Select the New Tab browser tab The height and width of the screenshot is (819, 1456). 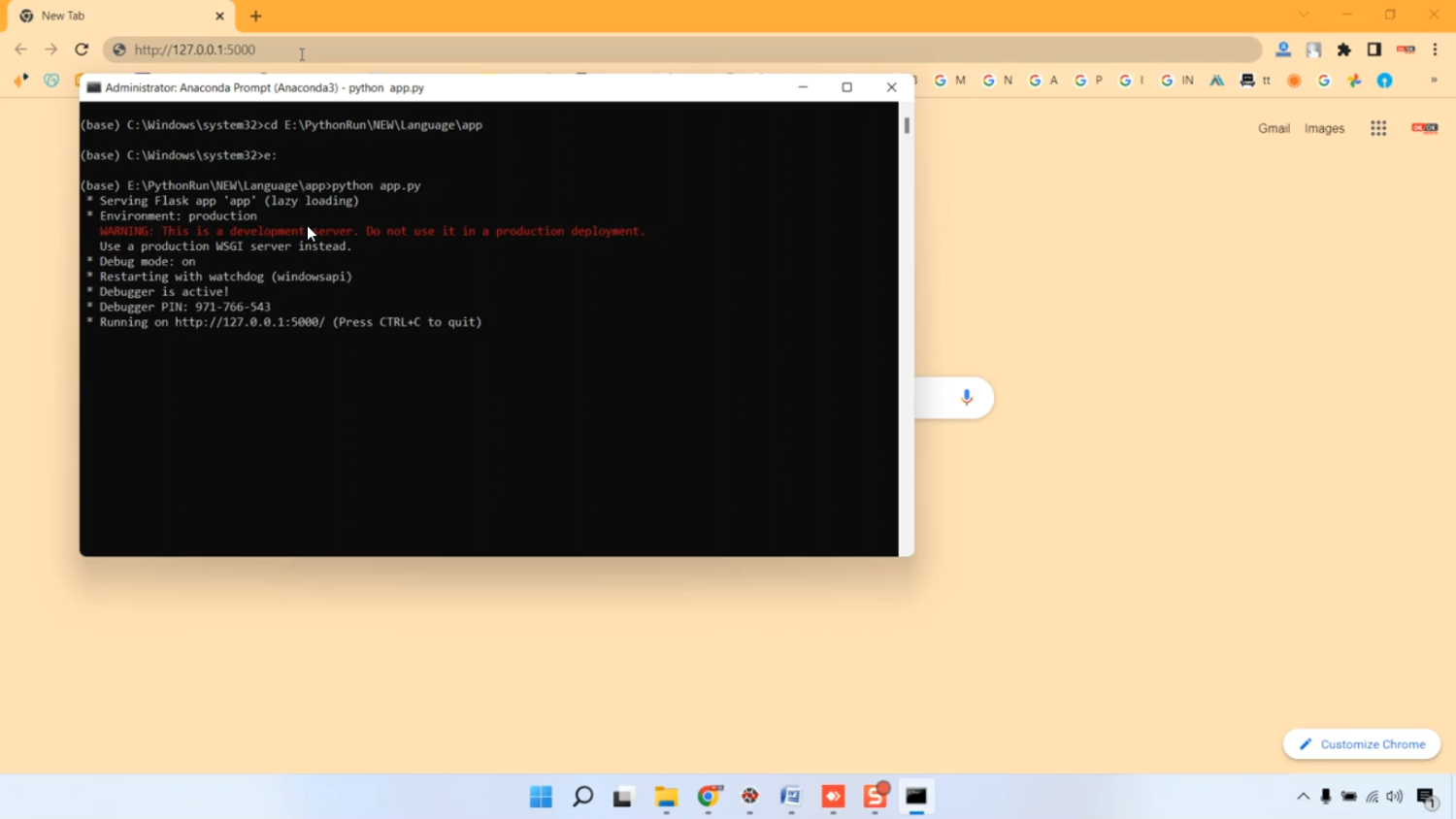[116, 16]
